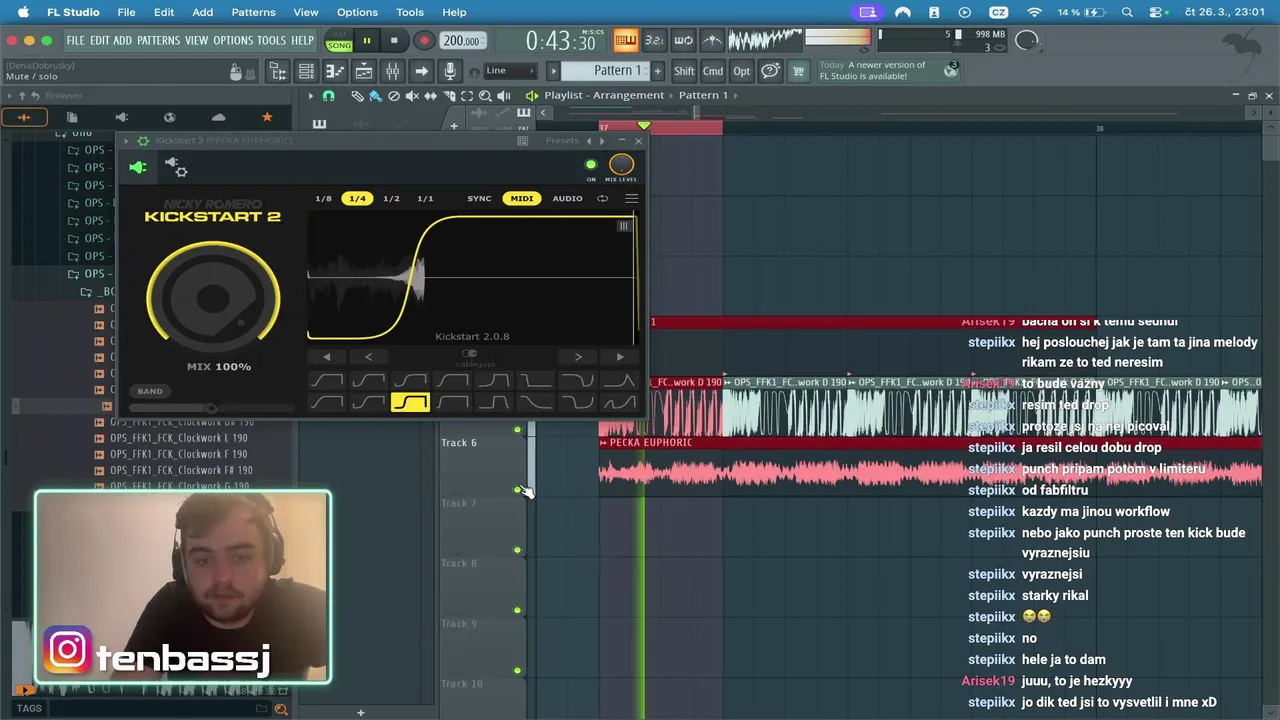1280x720 pixels.
Task: Select the PECKA EUPHORIC audio clip
Action: pos(930,466)
